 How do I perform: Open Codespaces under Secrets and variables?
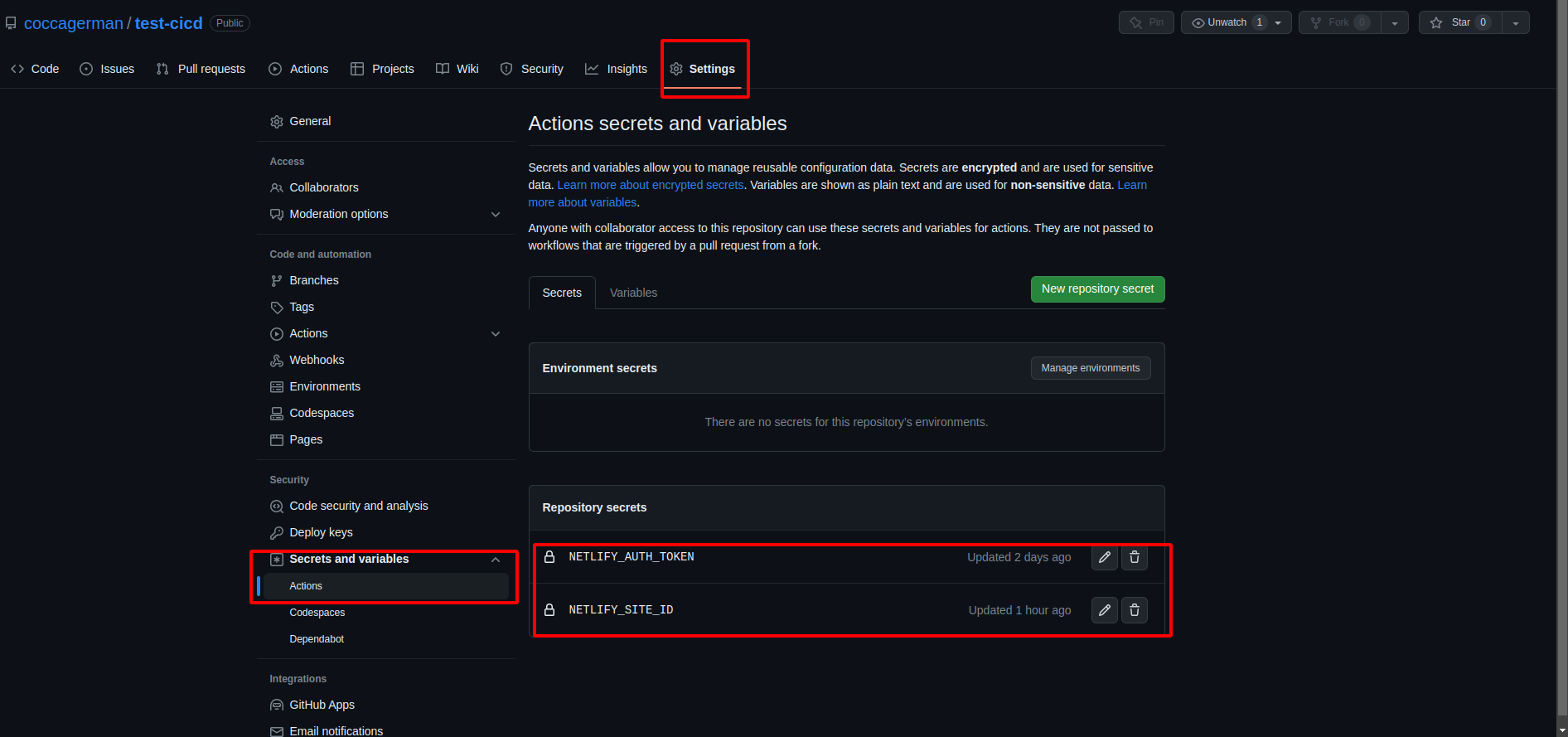[317, 613]
